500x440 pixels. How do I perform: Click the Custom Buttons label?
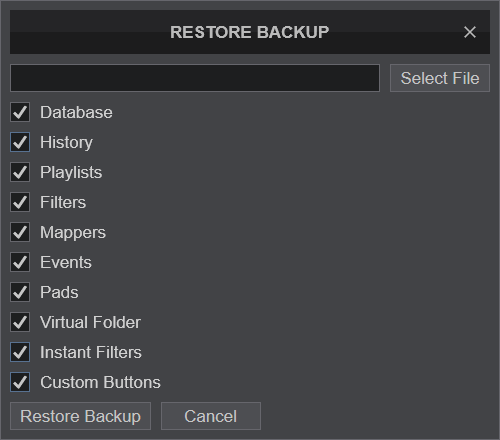[x=100, y=382]
